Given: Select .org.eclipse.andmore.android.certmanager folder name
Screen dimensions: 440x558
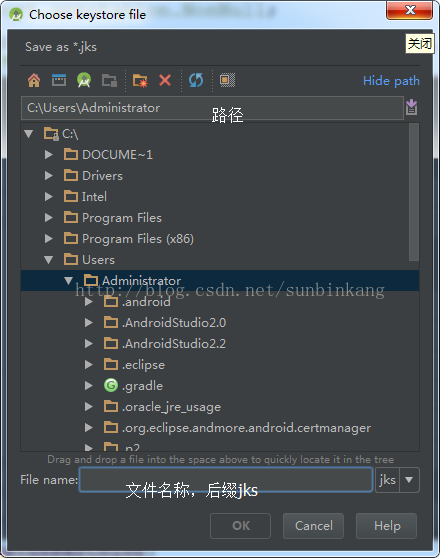Looking at the screenshot, I should [246, 428].
